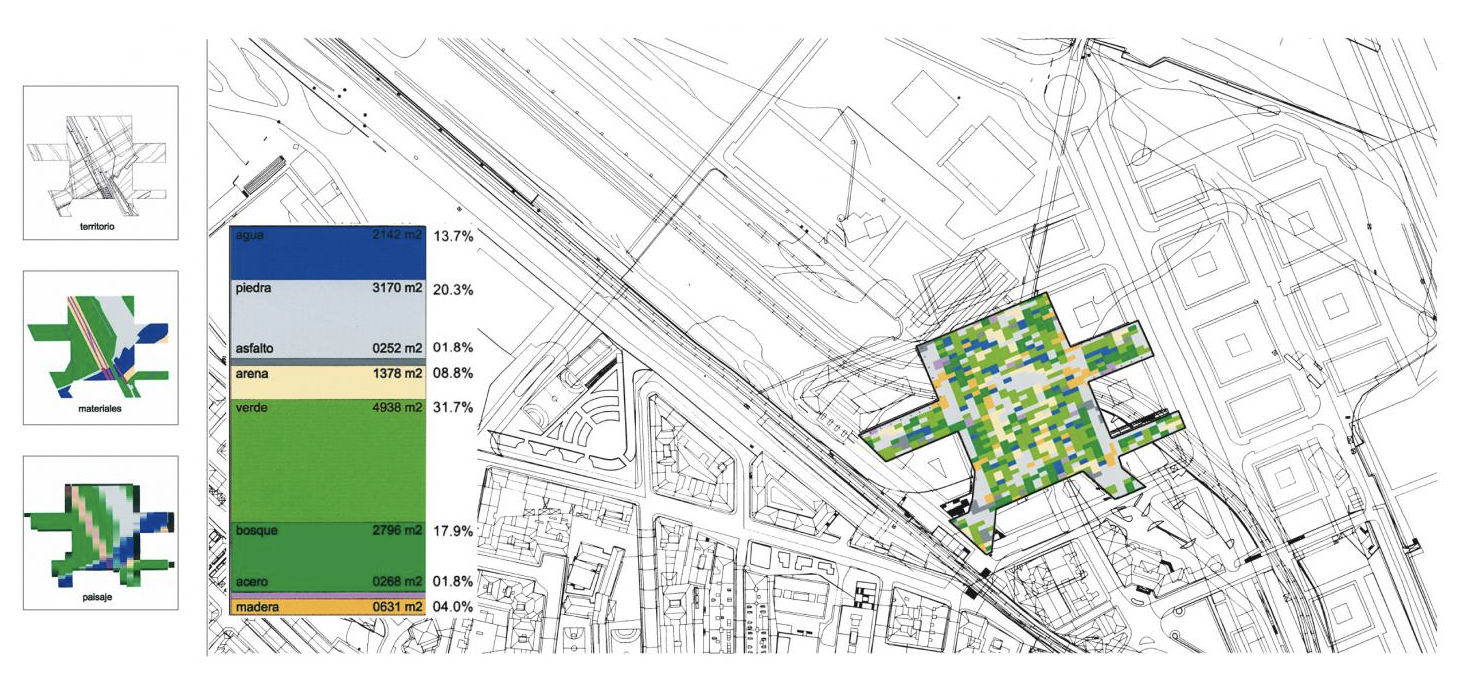The width and height of the screenshot is (1482, 696).
Task: Pick the beige arena color bar
Action: [x=329, y=382]
